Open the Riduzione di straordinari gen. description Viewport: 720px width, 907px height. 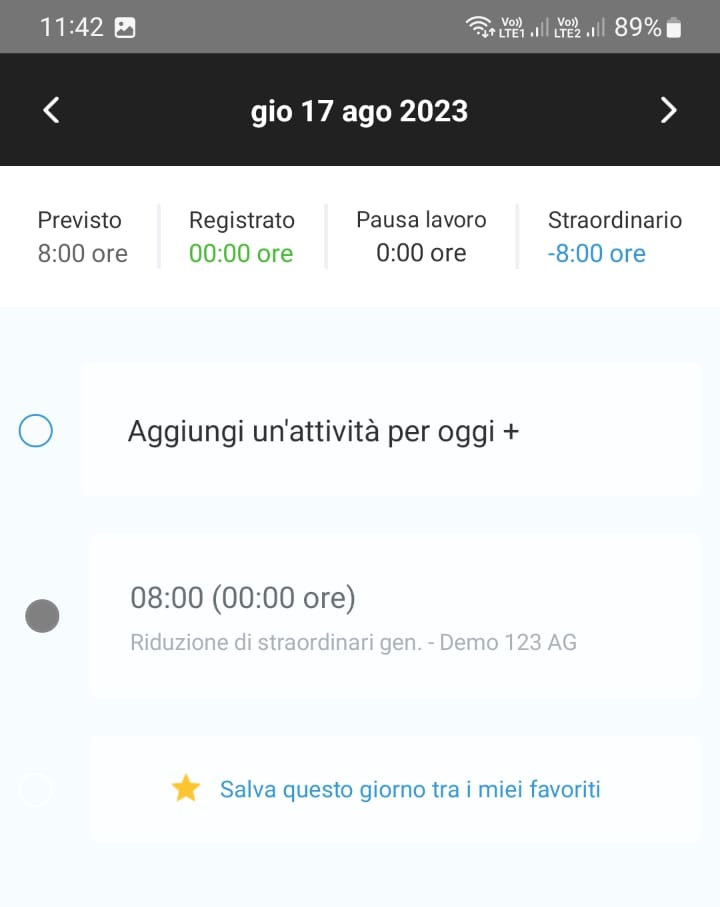tap(353, 642)
